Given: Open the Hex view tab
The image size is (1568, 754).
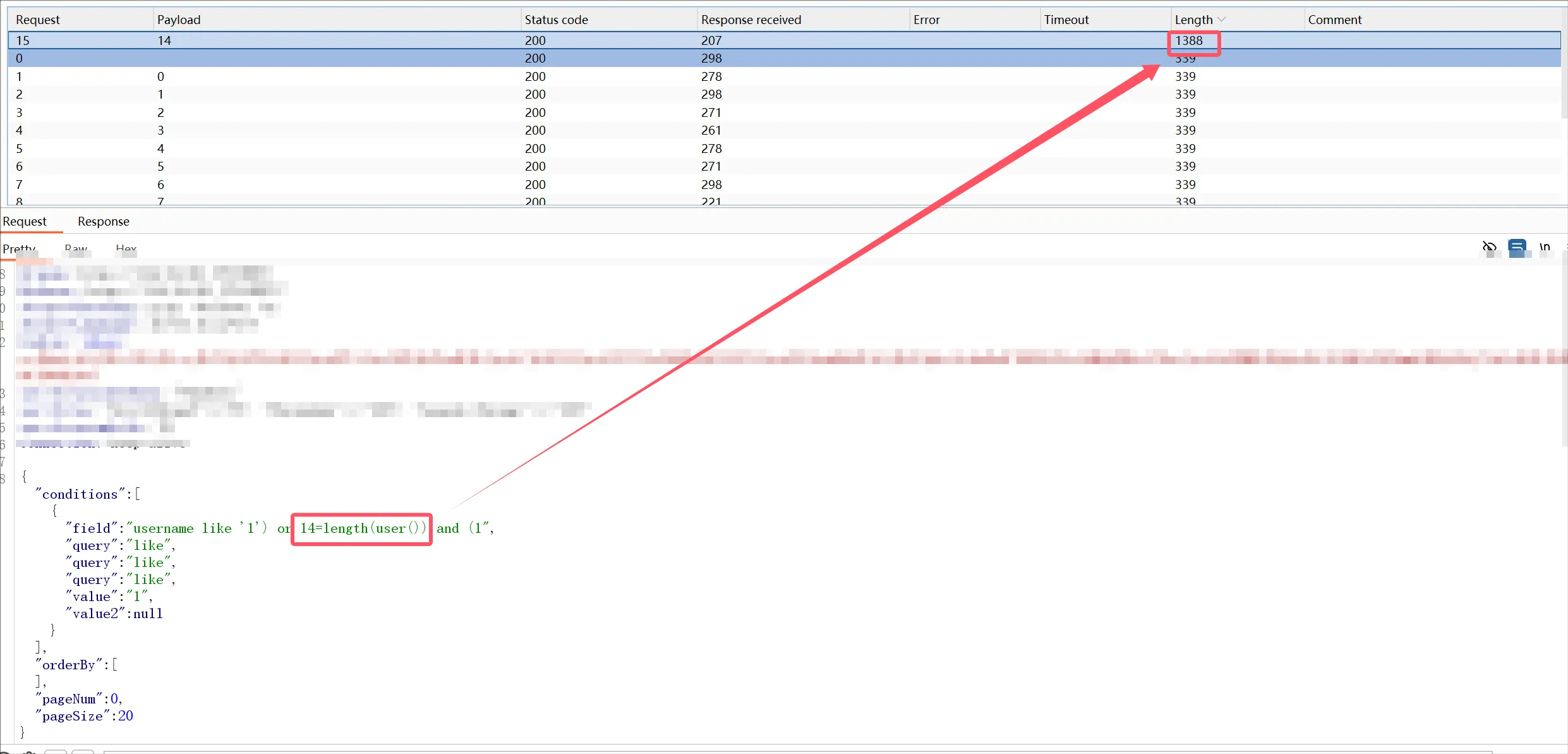Looking at the screenshot, I should click(126, 248).
